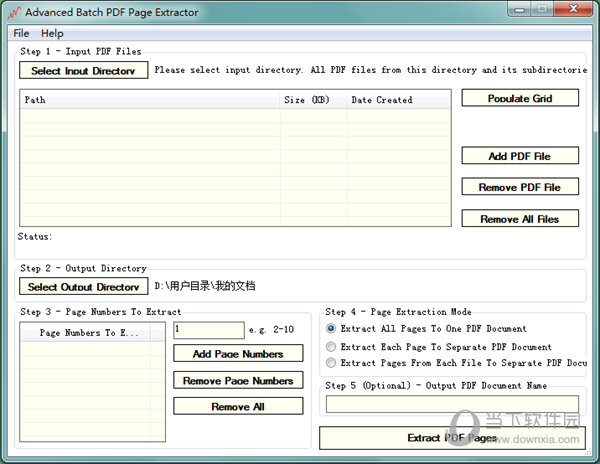600x464 pixels.
Task: Click the Remove Page Numbers button
Action: (x=238, y=380)
